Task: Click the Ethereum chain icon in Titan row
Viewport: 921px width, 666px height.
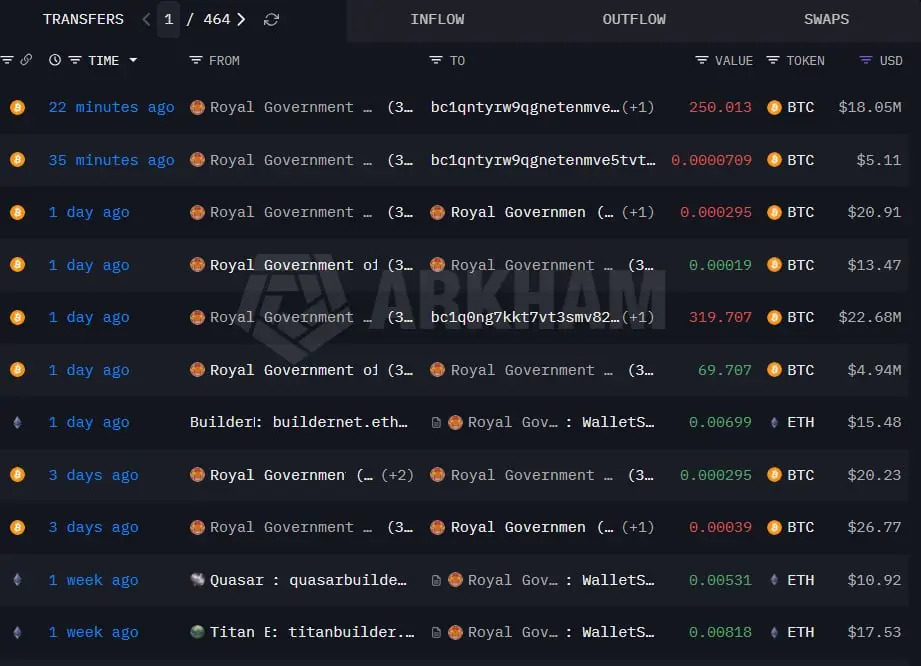Action: 18,633
